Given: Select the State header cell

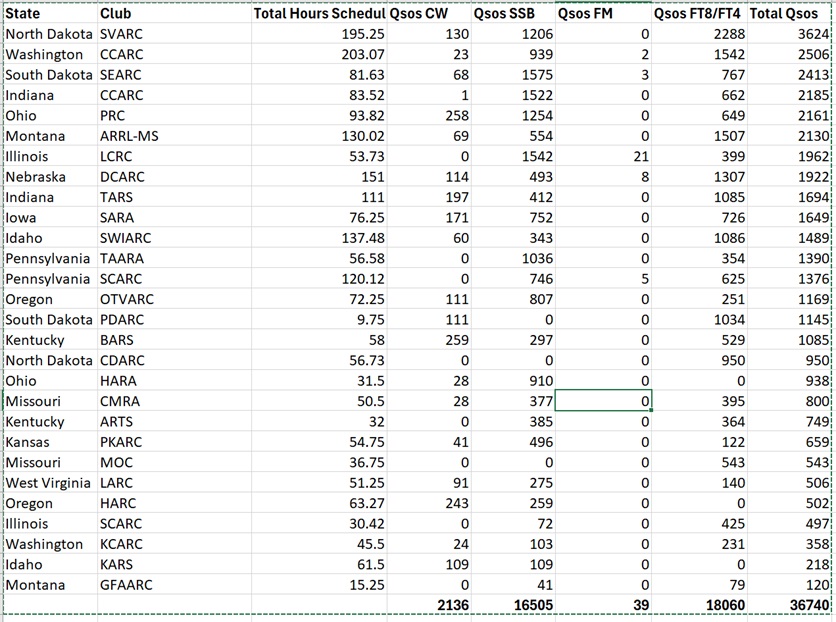Looking at the screenshot, I should pyautogui.click(x=50, y=13).
